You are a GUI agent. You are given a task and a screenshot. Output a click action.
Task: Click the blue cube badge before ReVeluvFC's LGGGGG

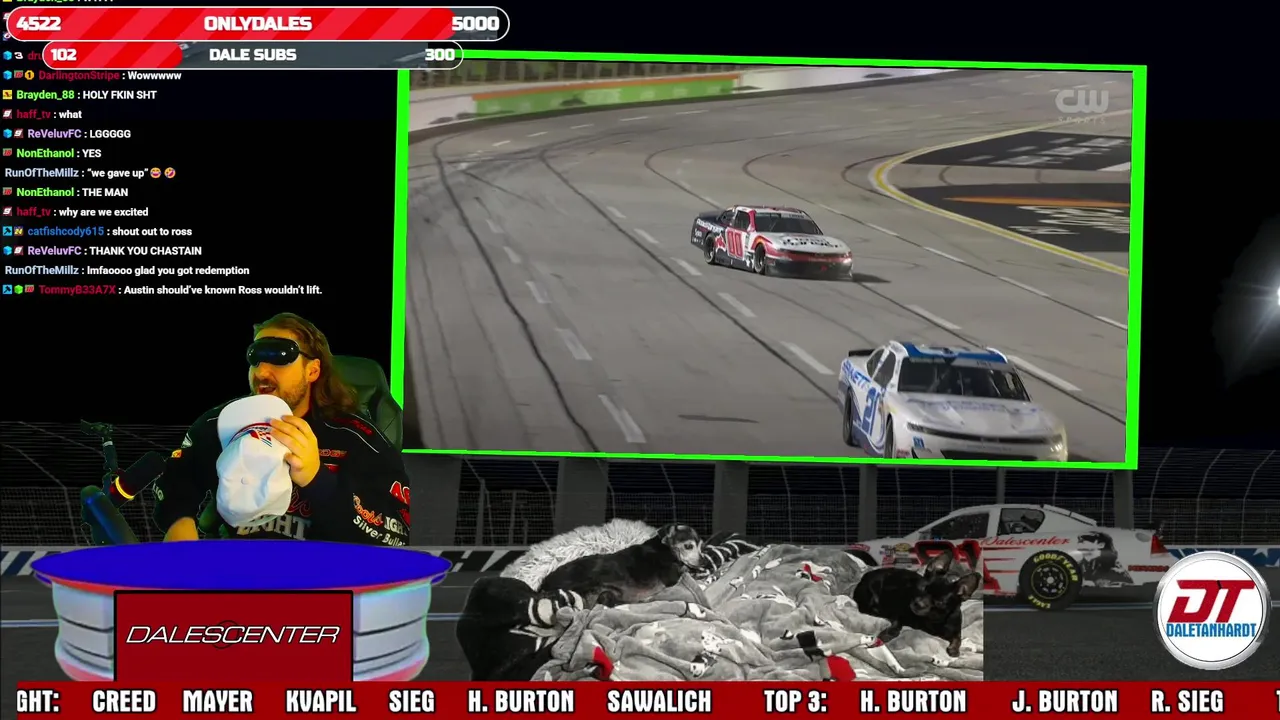8,134
